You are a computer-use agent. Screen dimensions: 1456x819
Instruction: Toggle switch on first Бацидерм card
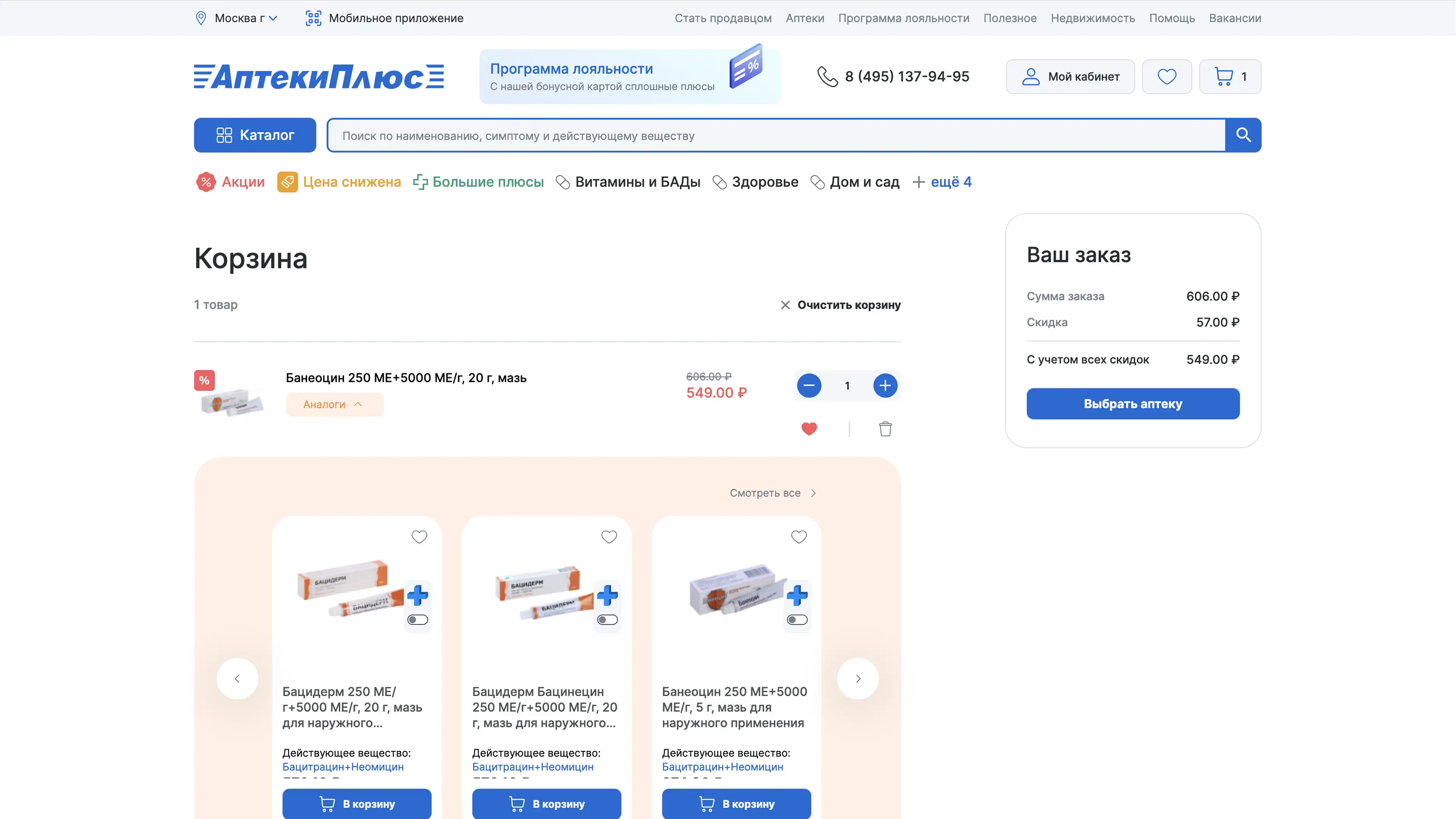coord(418,620)
